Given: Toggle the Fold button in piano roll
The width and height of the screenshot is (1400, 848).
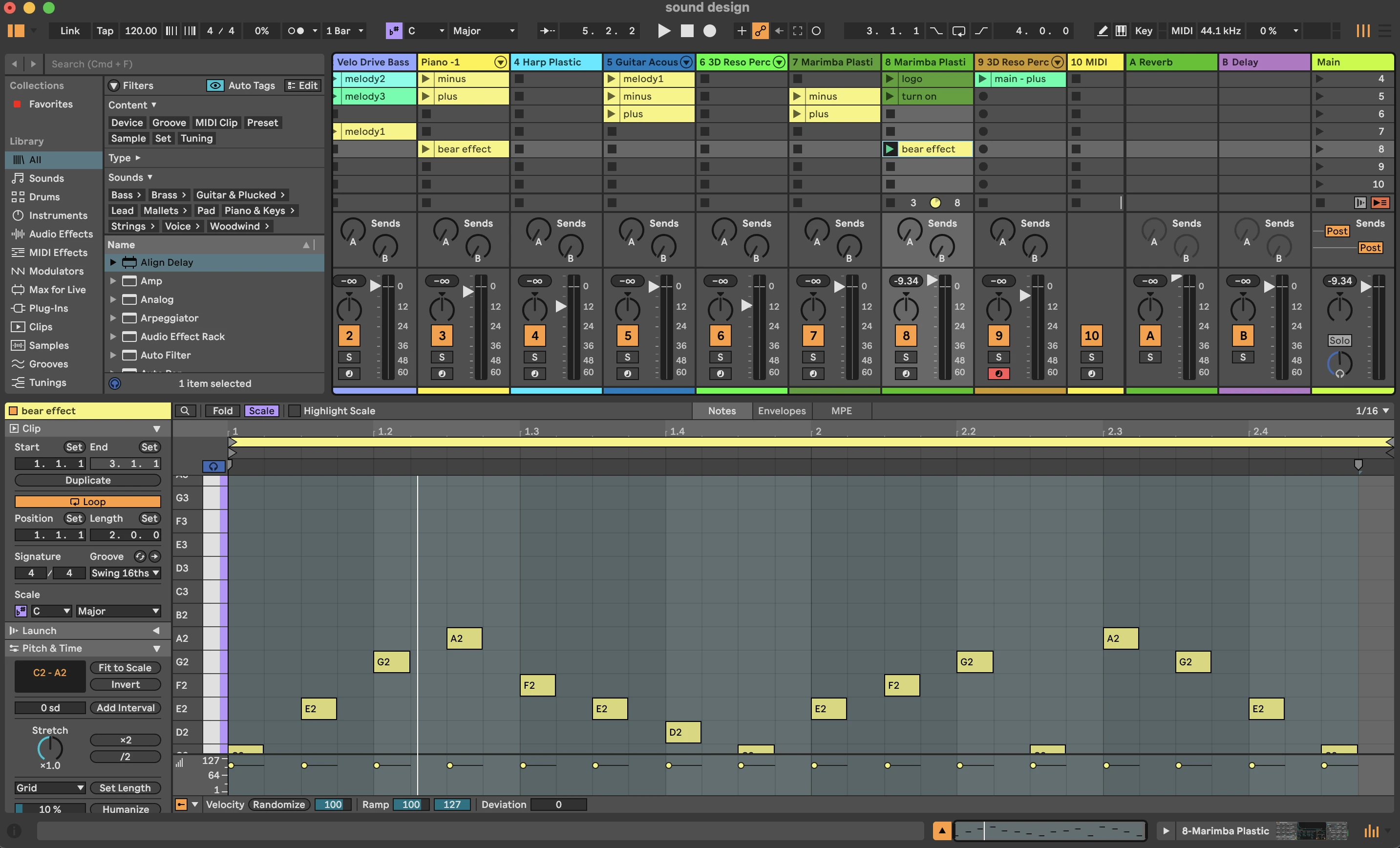Looking at the screenshot, I should tap(223, 410).
